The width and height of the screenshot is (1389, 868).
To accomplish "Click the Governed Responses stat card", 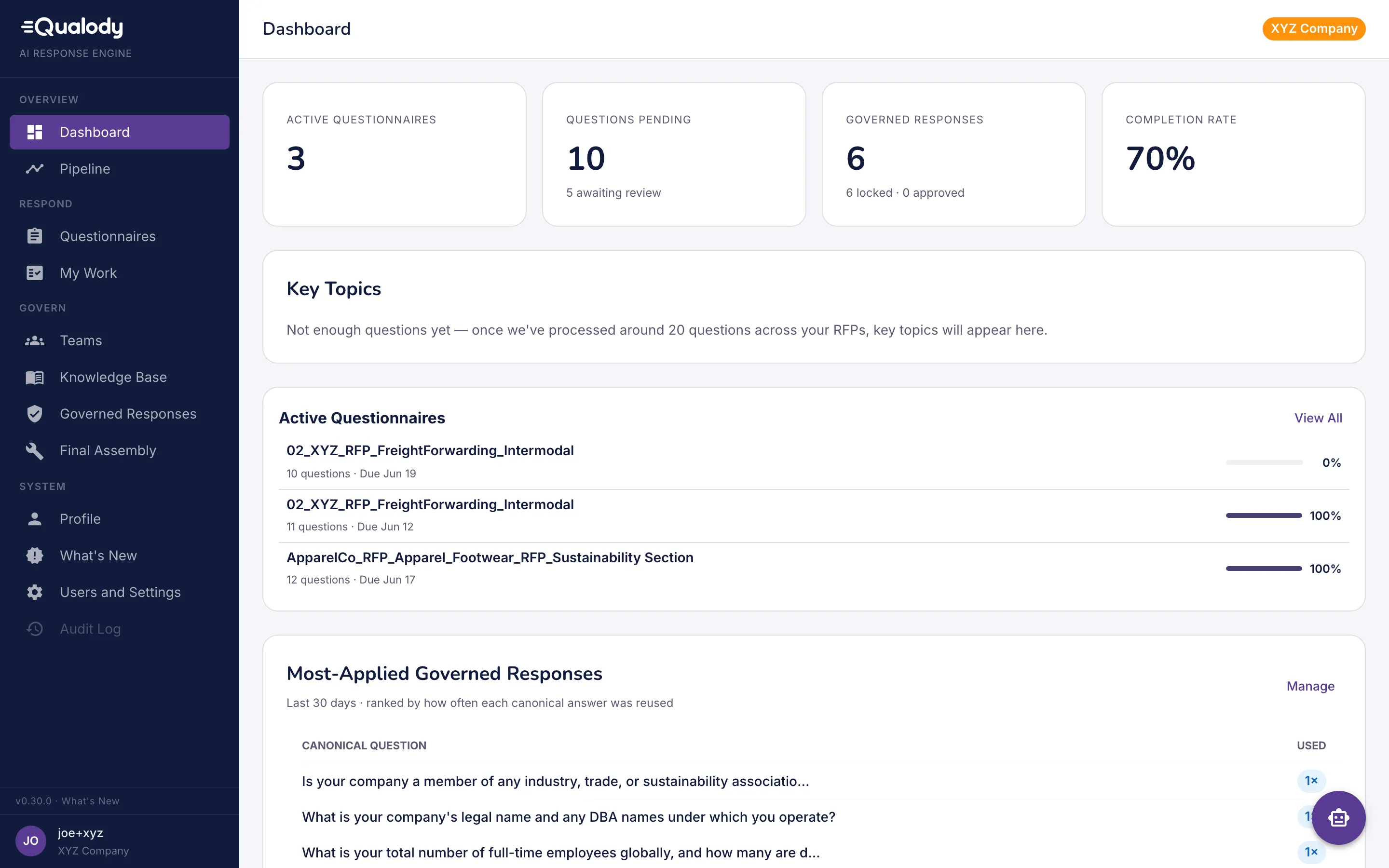I will tap(953, 154).
